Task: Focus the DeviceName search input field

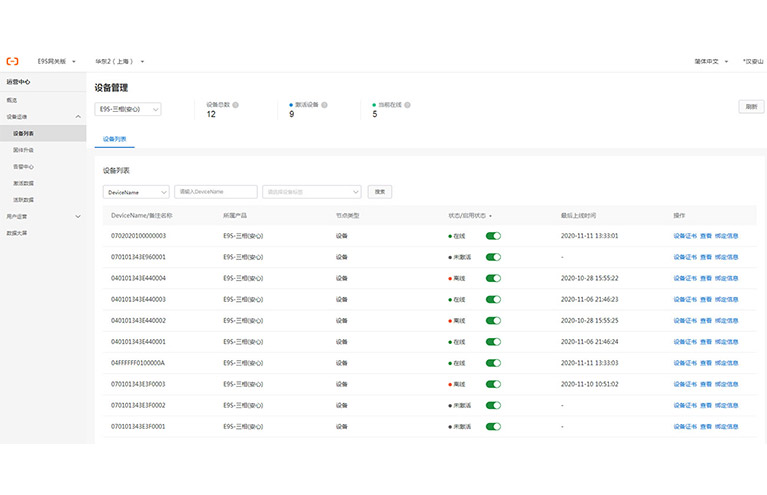Action: [x=216, y=192]
